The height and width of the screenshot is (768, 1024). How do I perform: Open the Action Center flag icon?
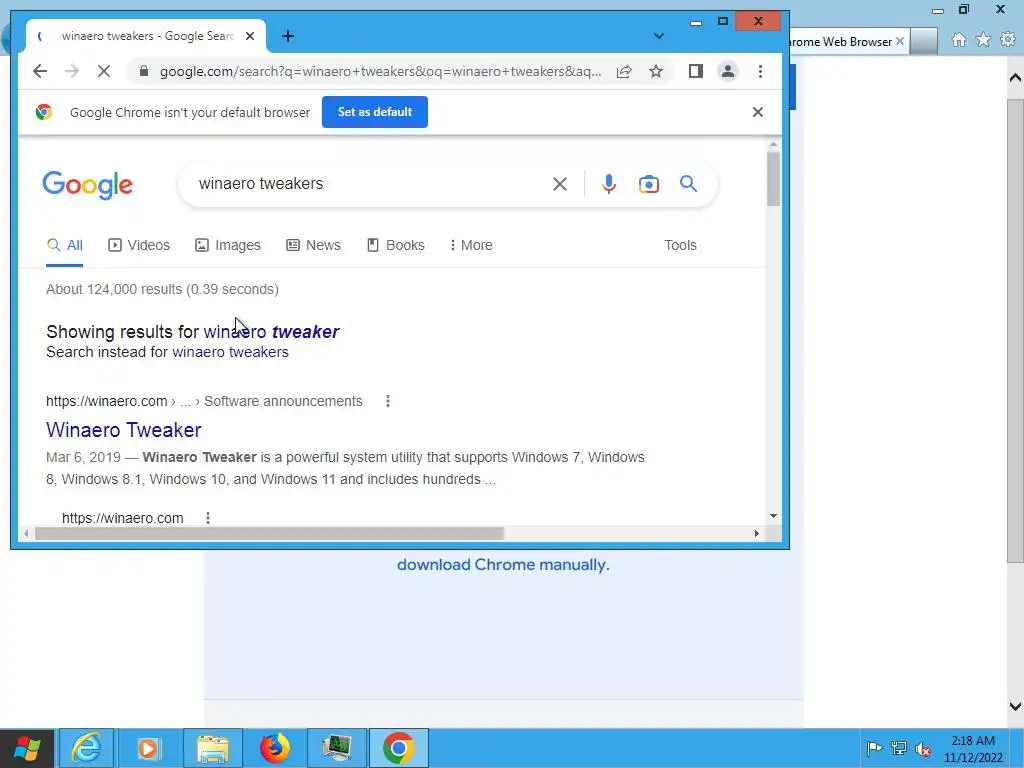click(874, 748)
